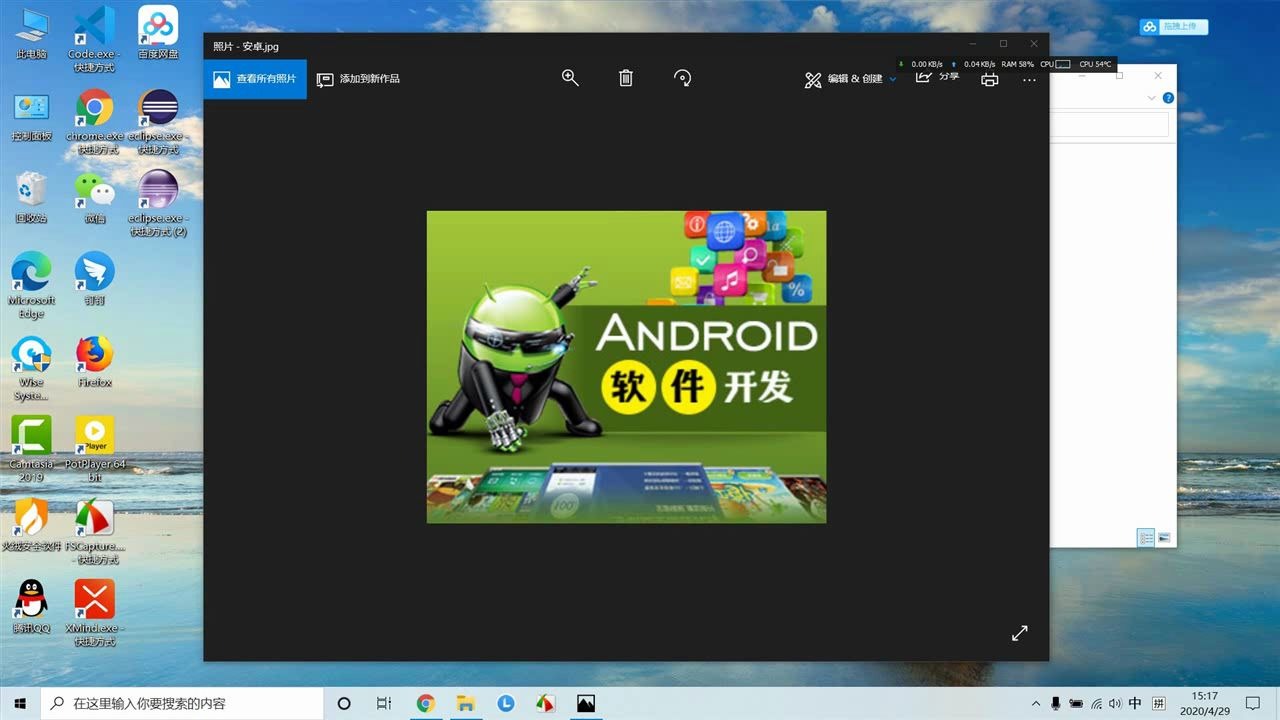Click the 拖拽上传 upload button

(1173, 27)
